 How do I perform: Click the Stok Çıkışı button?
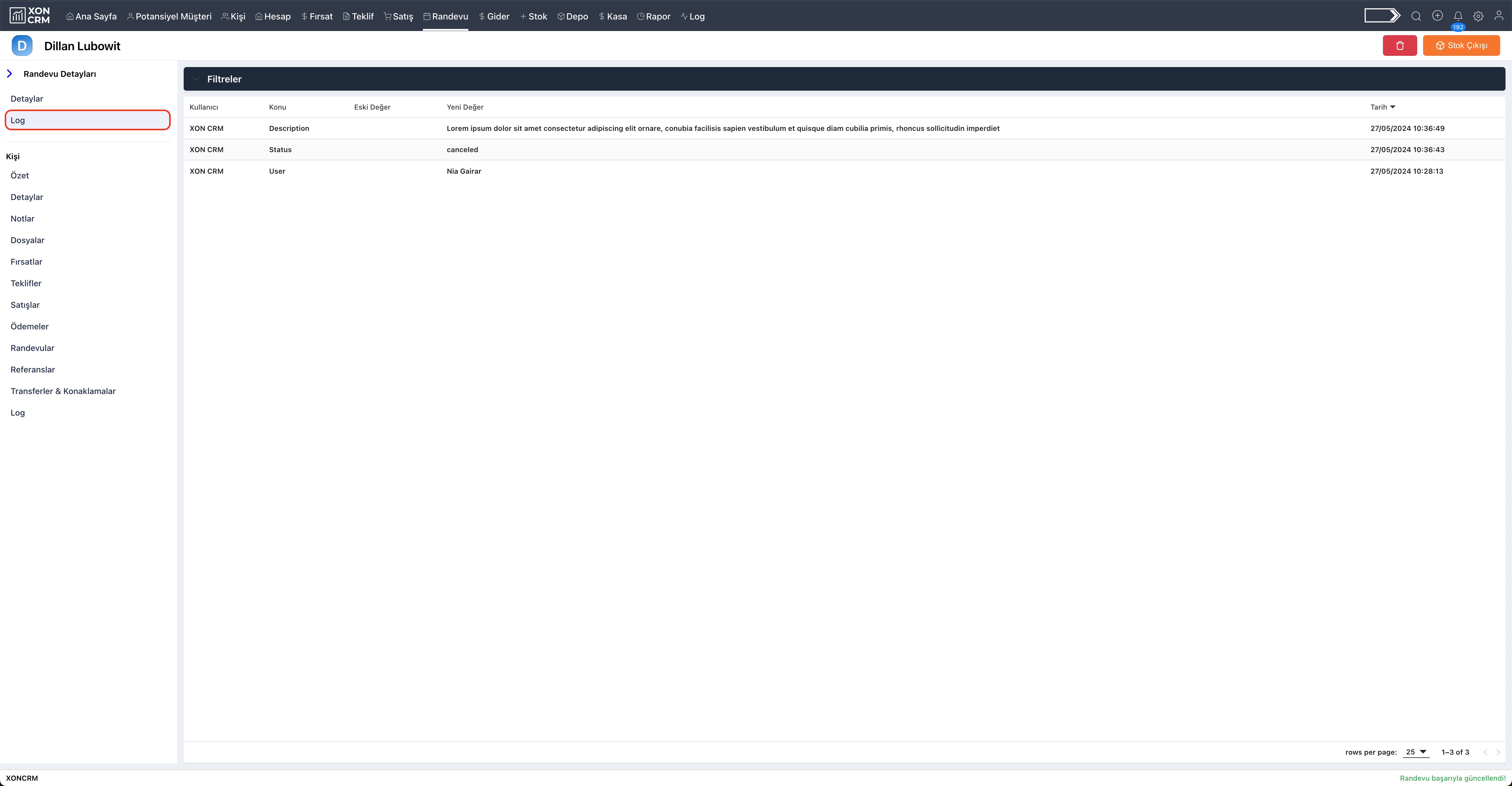point(1461,45)
